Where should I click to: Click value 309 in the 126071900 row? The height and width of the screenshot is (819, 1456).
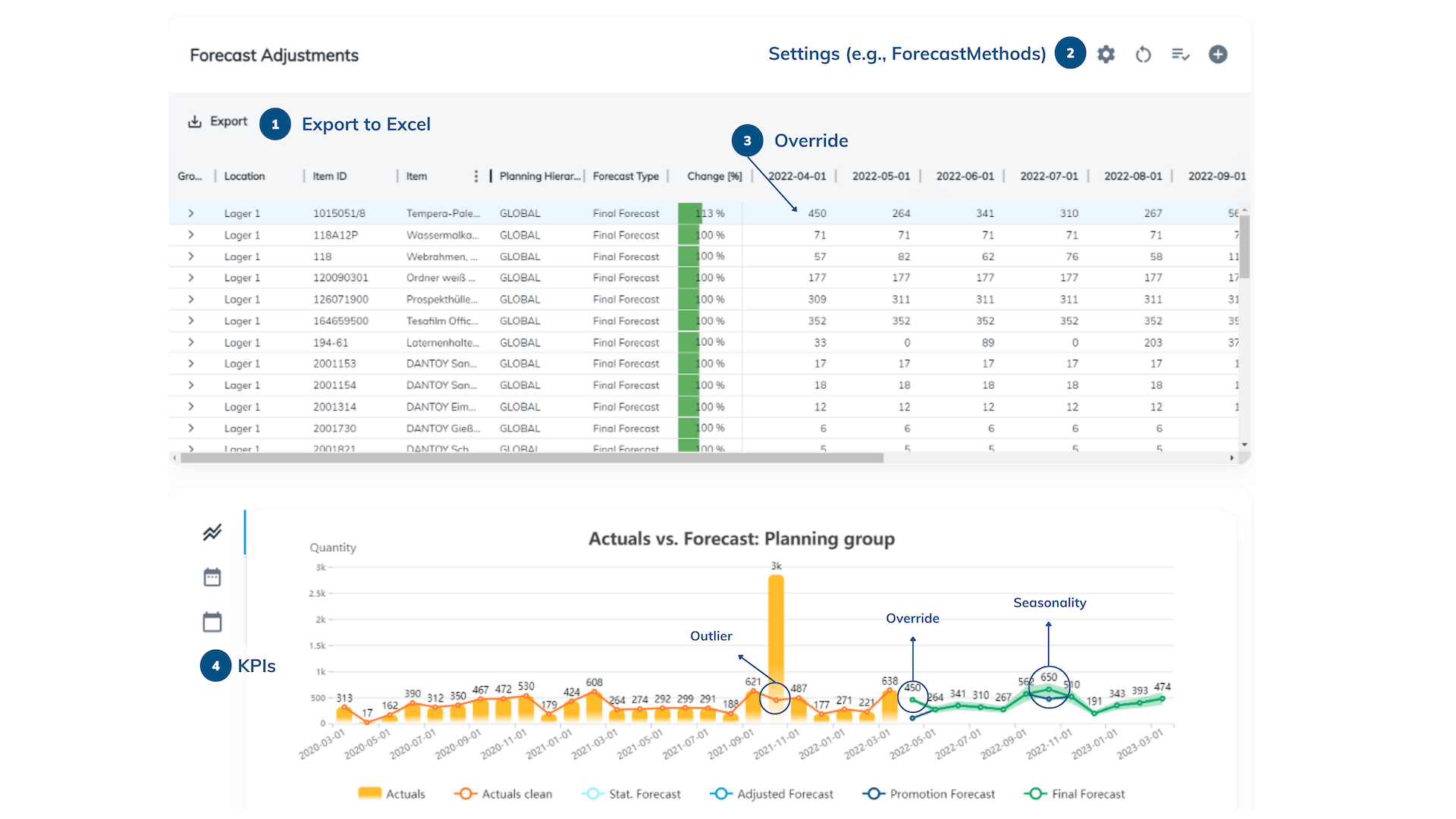click(x=817, y=300)
